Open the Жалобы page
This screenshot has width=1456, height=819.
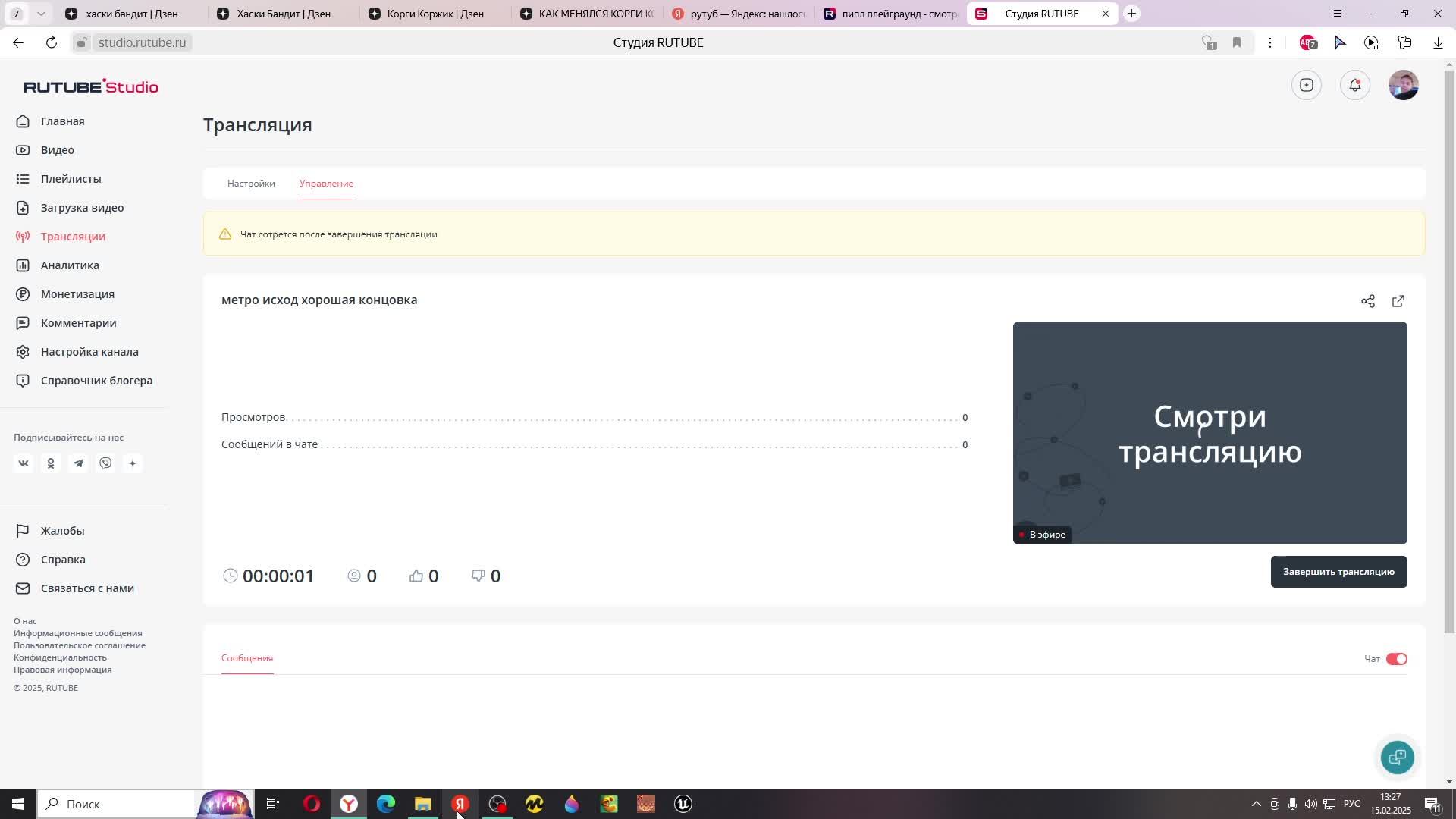[x=62, y=531]
